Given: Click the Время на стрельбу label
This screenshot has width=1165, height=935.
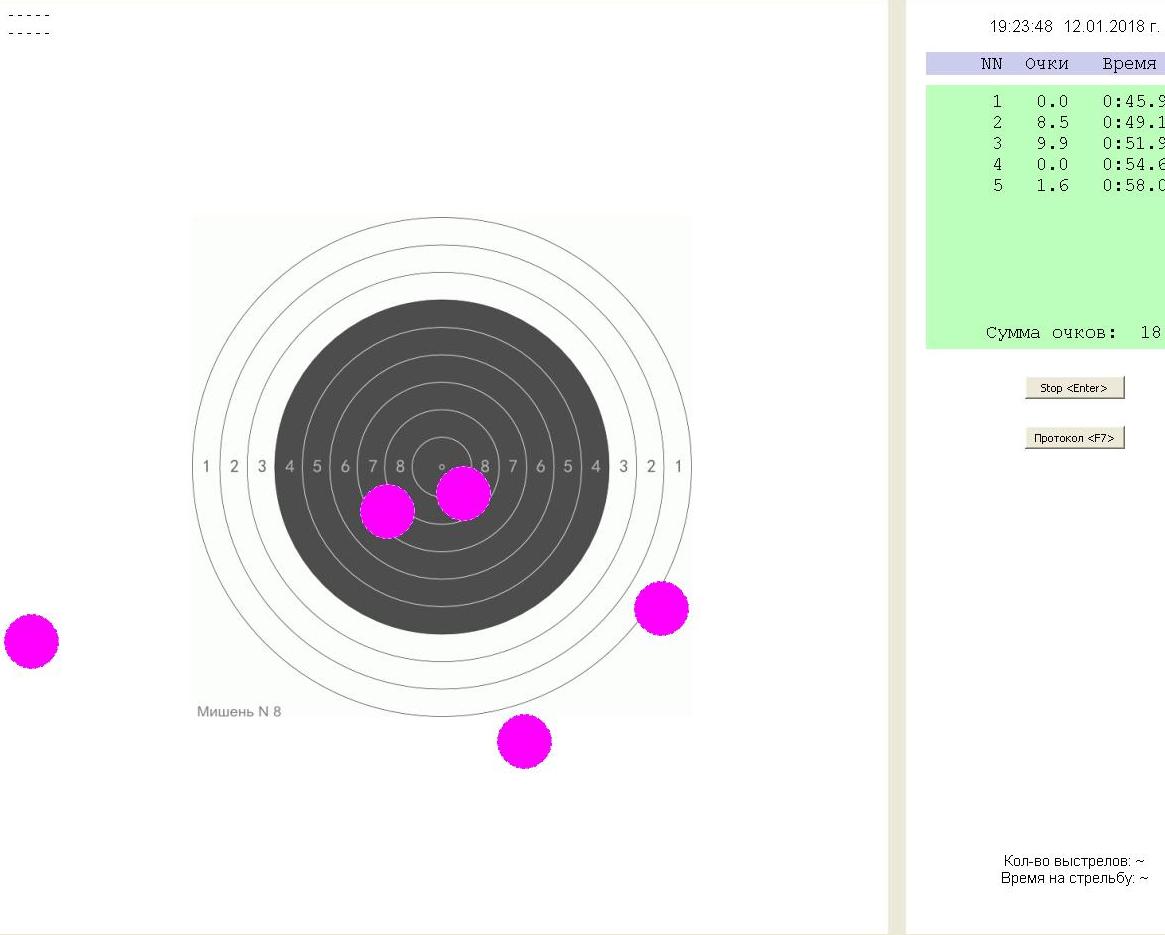Looking at the screenshot, I should coord(1073,878).
